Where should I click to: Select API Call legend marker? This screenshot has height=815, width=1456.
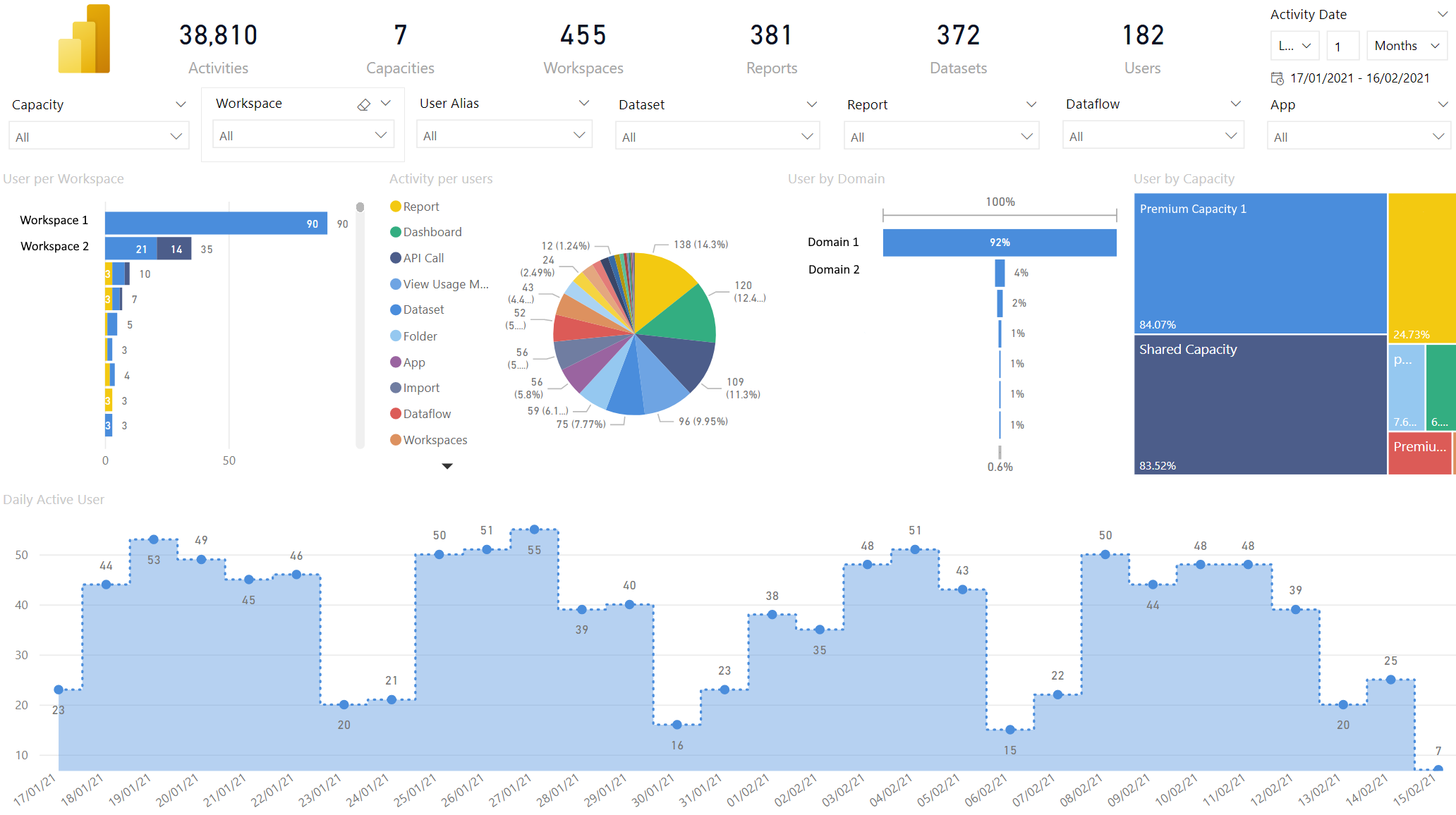click(396, 258)
